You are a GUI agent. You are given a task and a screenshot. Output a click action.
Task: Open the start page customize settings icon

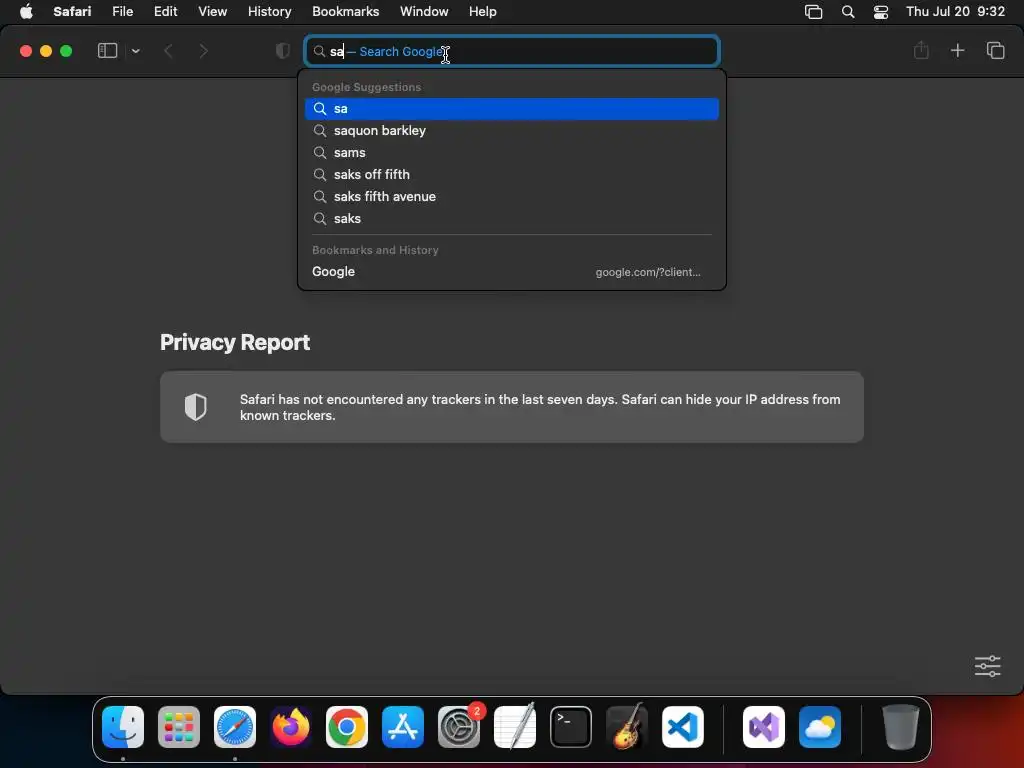(987, 666)
